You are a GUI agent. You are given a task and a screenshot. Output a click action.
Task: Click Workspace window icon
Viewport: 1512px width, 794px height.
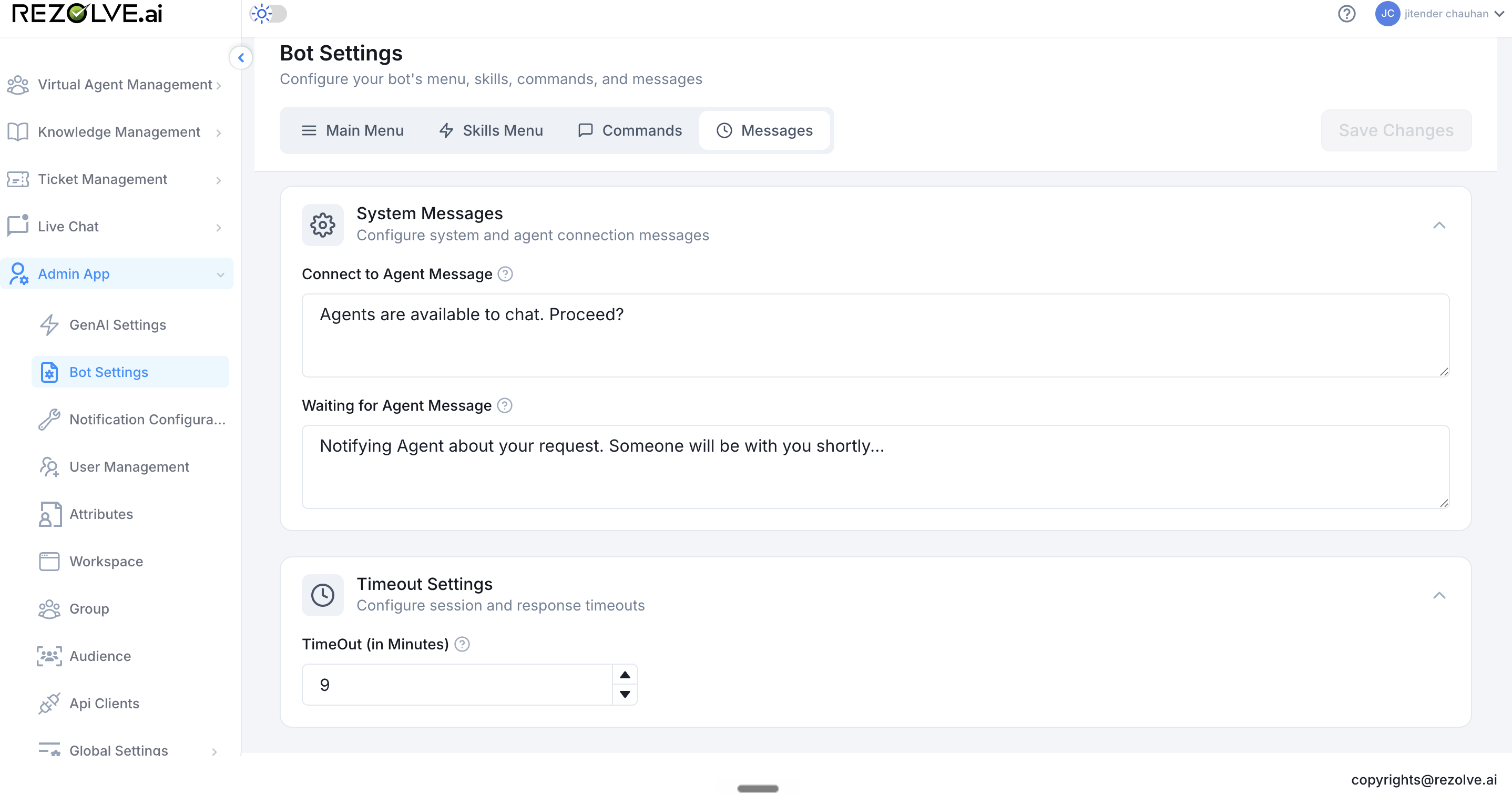click(49, 562)
